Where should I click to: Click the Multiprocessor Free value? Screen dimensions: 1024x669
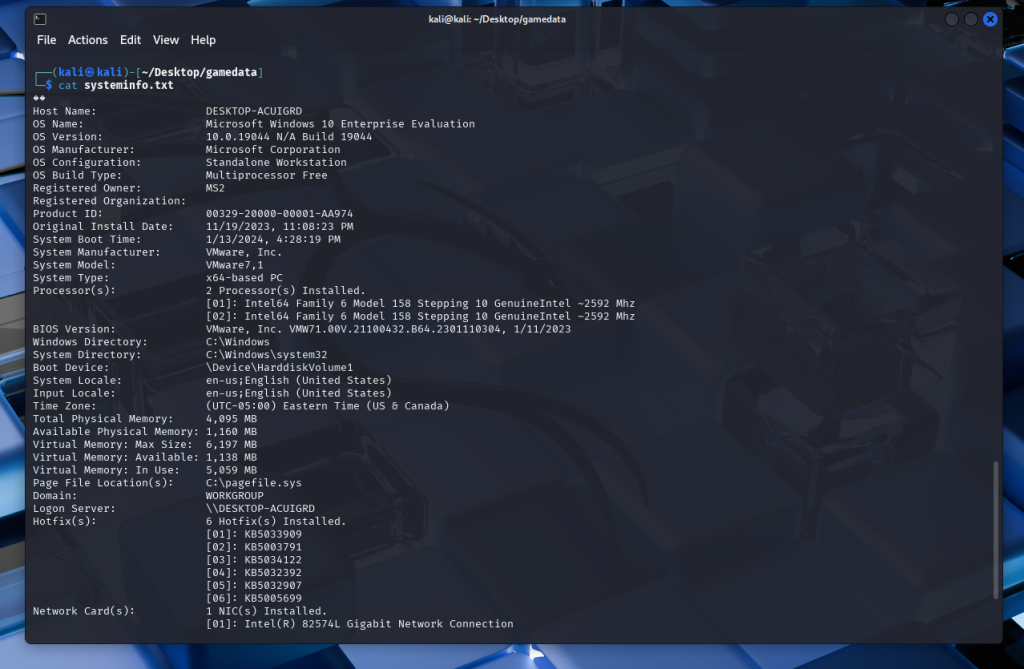(266, 175)
